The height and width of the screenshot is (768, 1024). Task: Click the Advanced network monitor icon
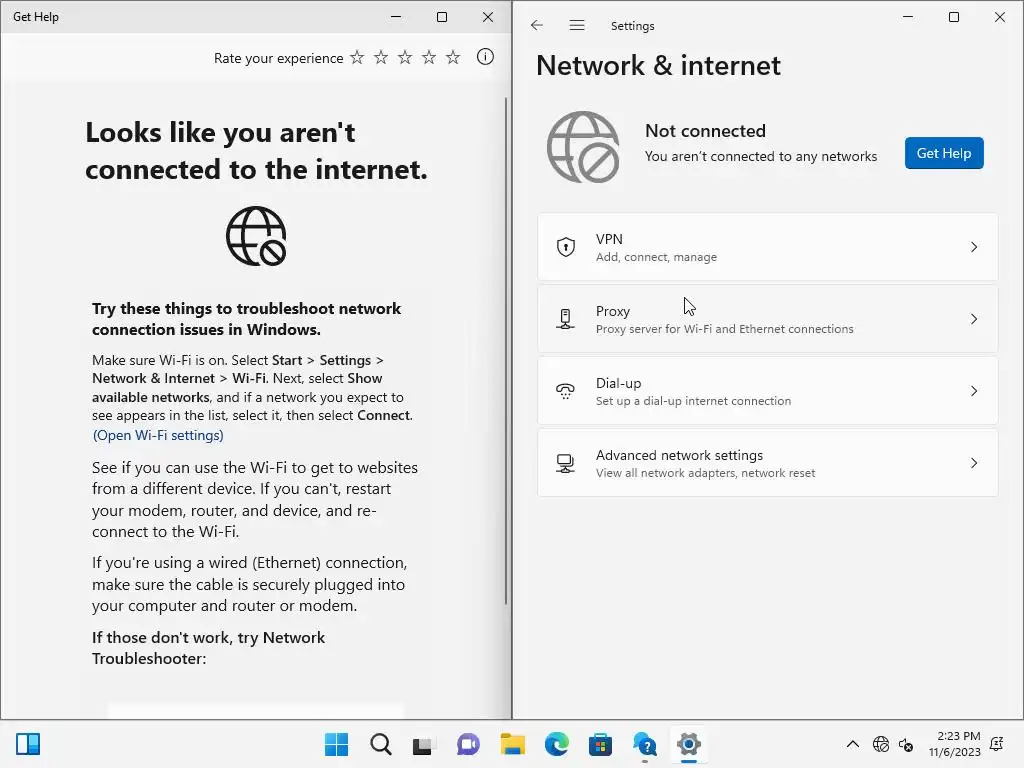(x=566, y=463)
